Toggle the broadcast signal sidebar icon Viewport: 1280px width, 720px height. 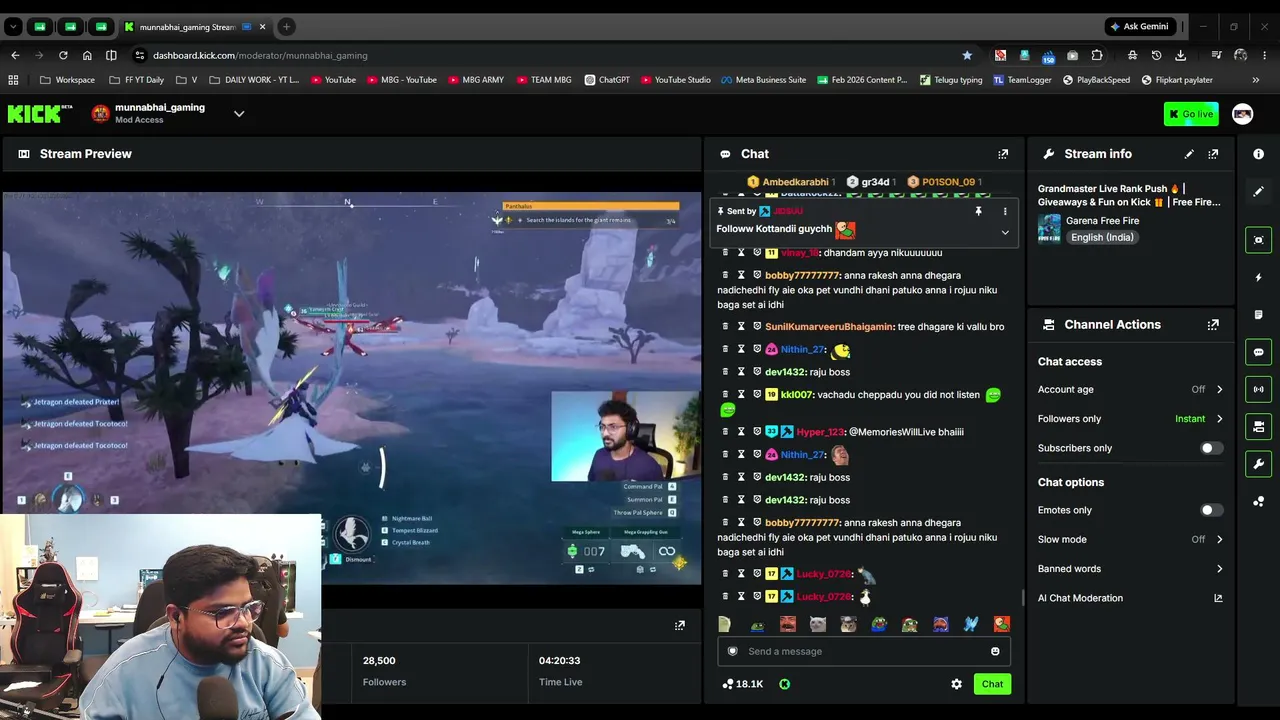pyautogui.click(x=1258, y=389)
